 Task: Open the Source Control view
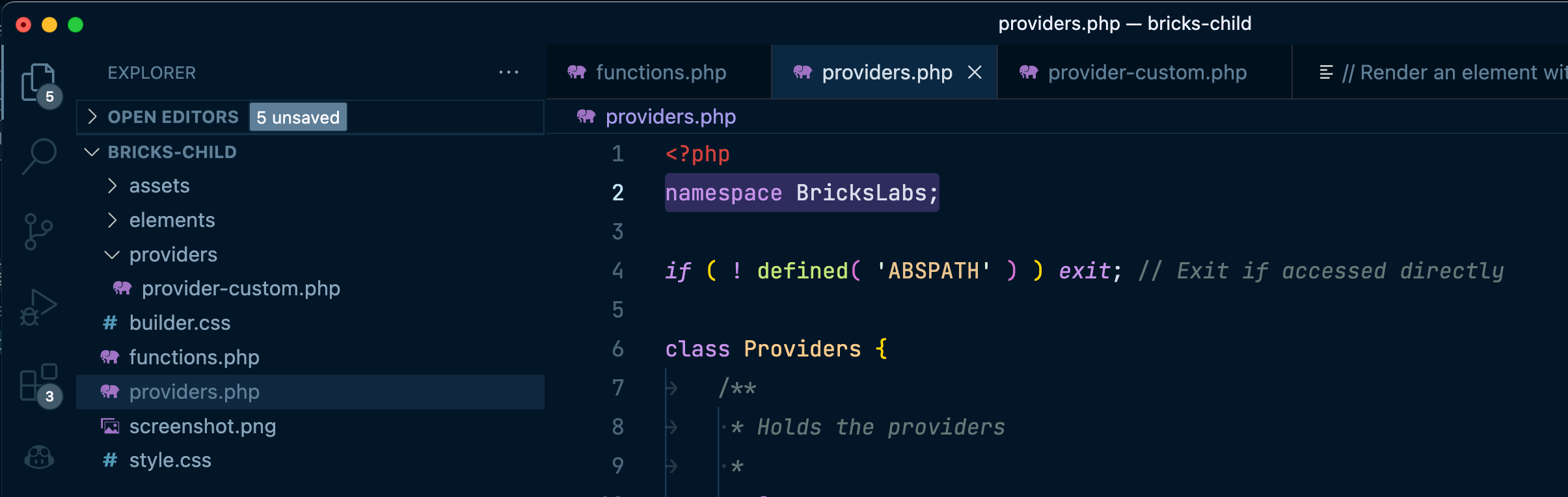38,232
